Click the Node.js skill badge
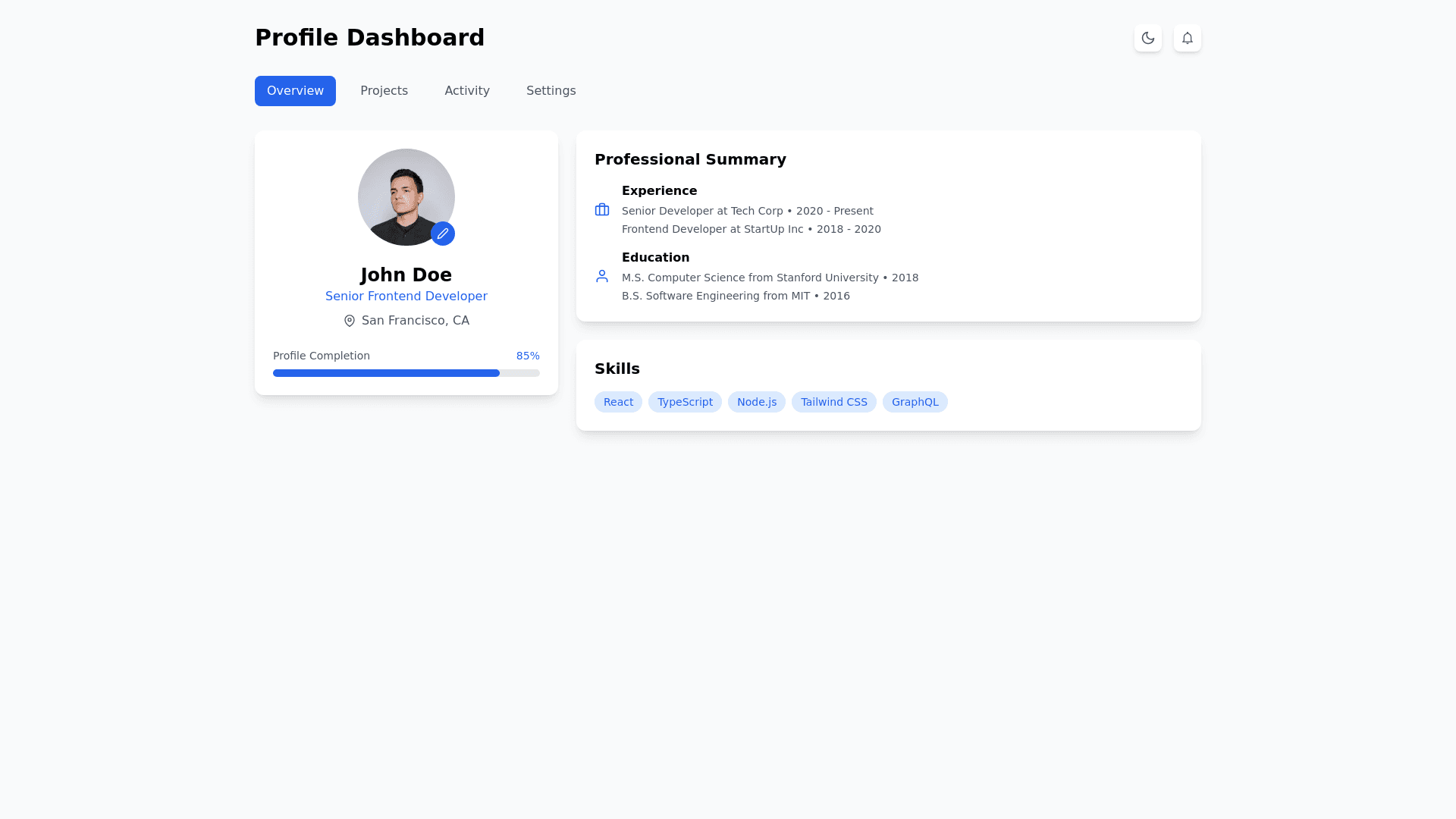1456x819 pixels. [756, 402]
